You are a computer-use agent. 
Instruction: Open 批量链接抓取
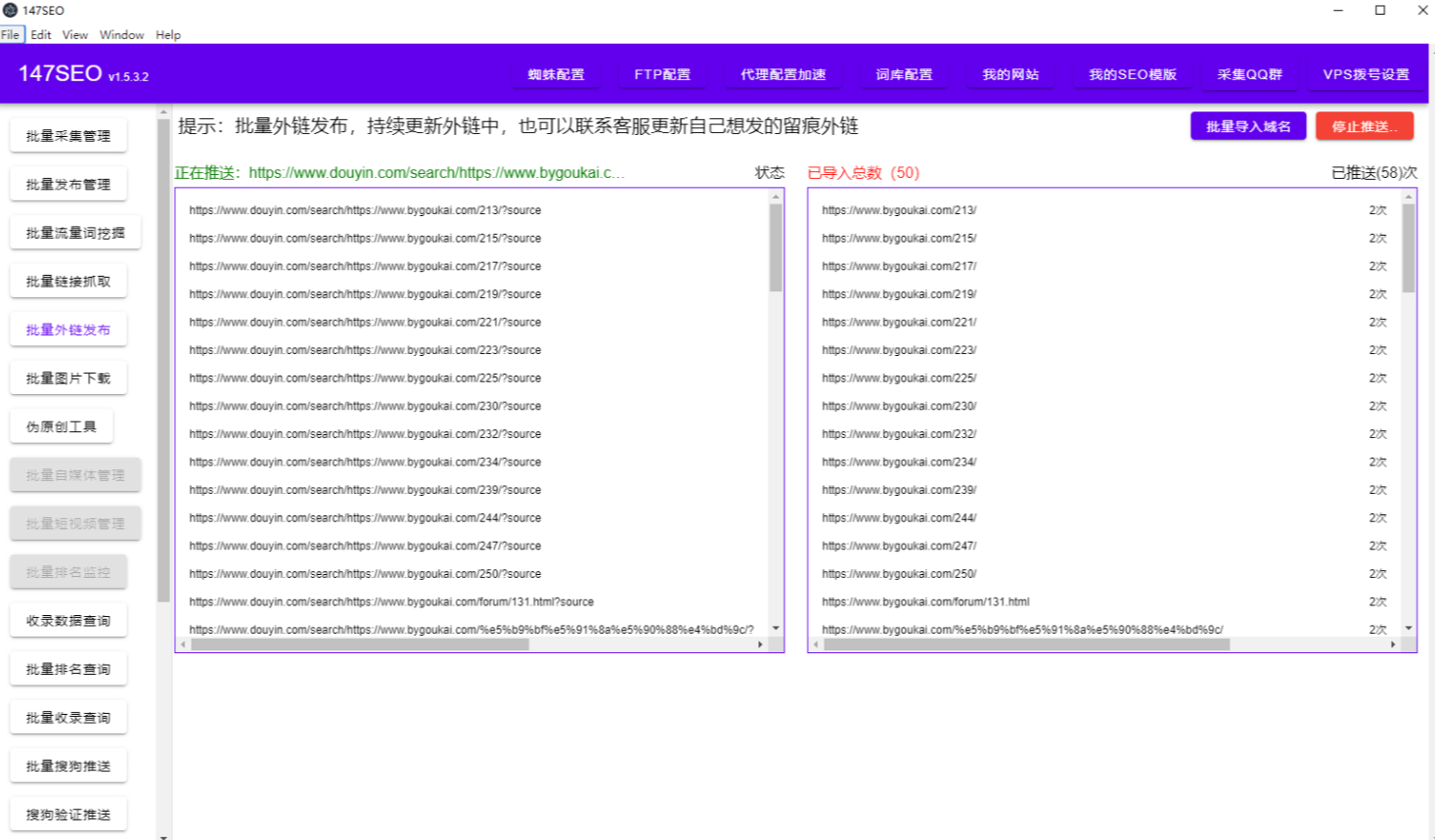coord(68,281)
